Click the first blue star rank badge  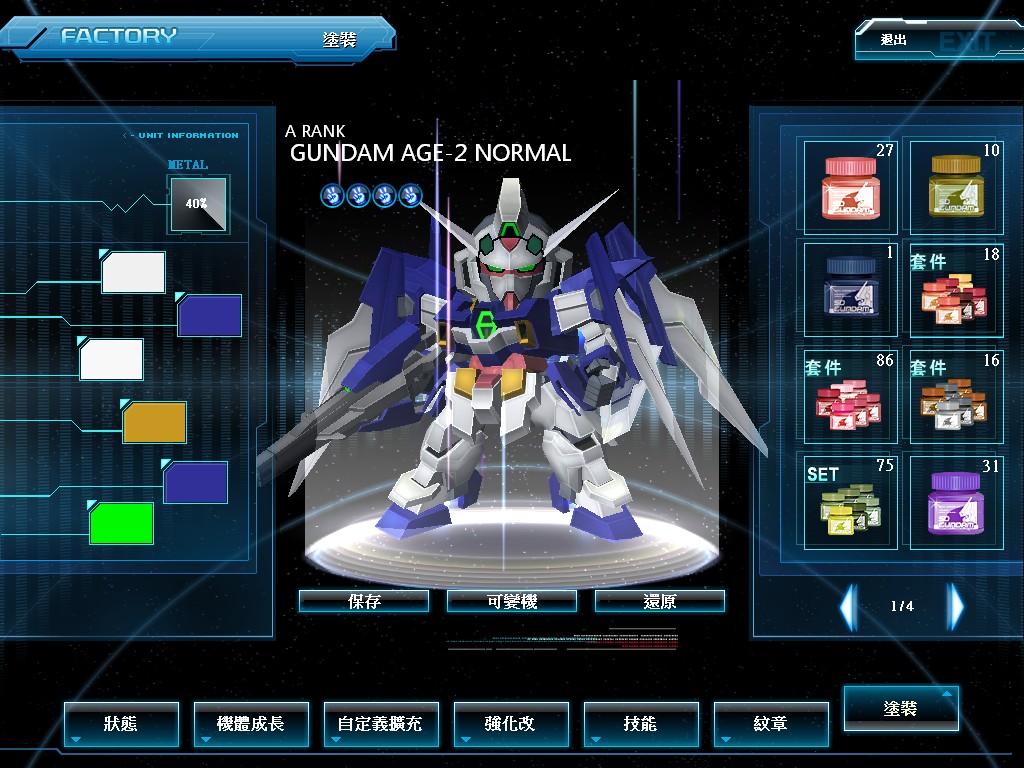333,195
